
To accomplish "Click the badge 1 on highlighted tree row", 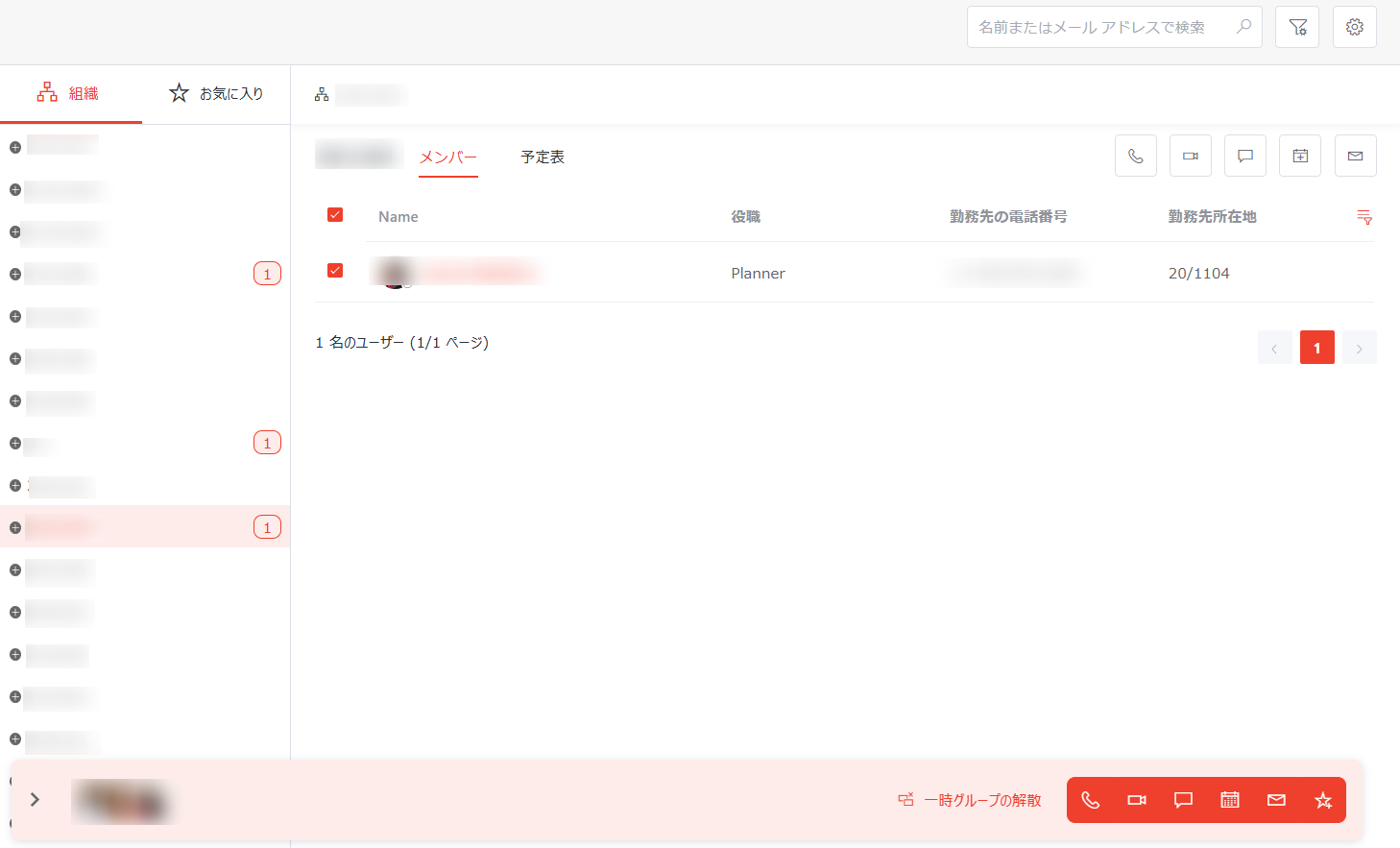I will coord(267,527).
